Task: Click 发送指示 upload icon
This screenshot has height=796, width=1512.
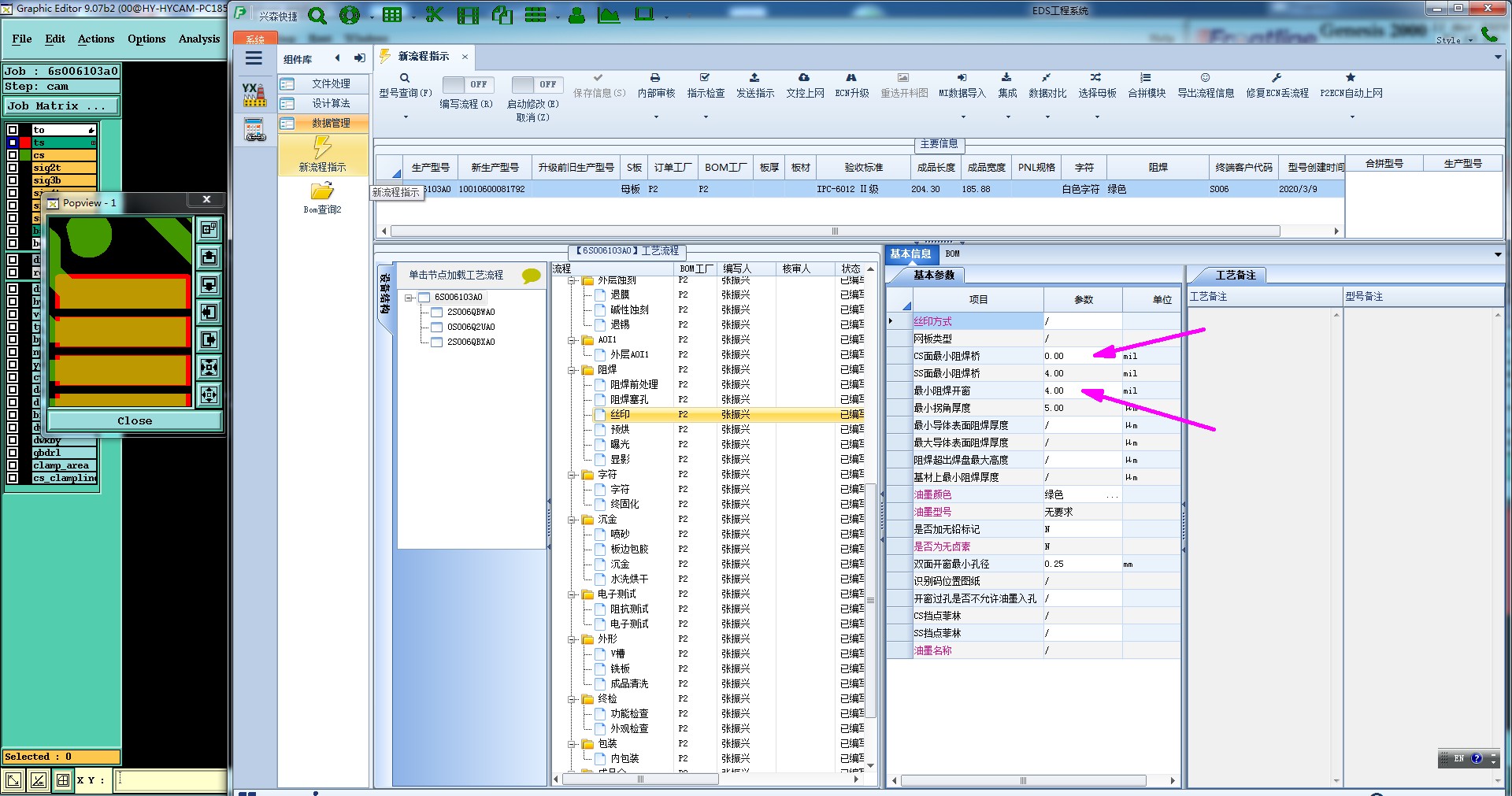Action: point(754,78)
